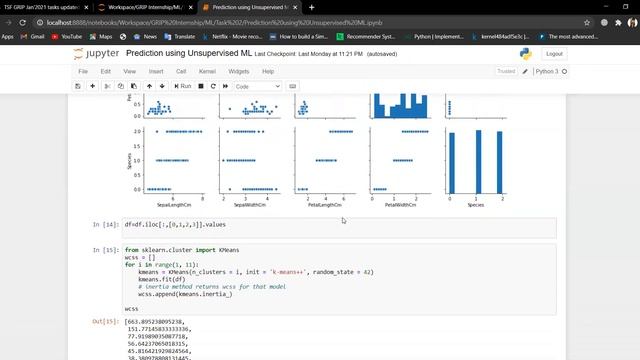Click the Jupyter logo
Viewport: 640px width, 360px height.
click(96, 53)
